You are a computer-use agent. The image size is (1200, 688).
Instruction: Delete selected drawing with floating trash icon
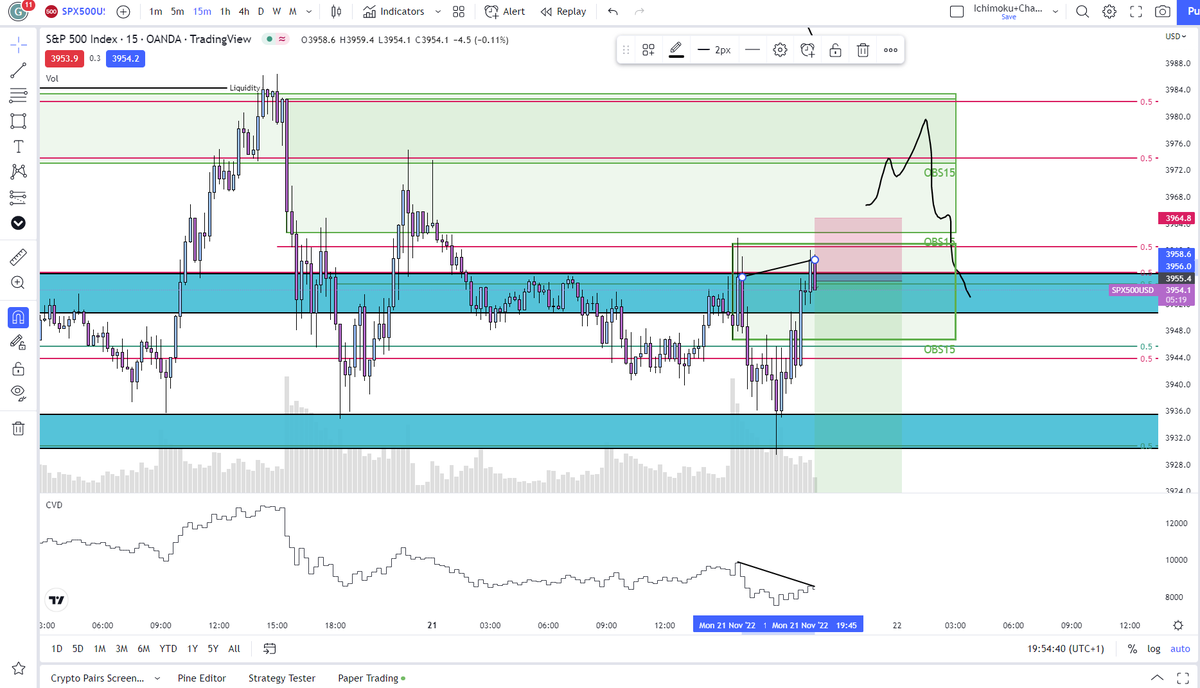click(x=862, y=49)
